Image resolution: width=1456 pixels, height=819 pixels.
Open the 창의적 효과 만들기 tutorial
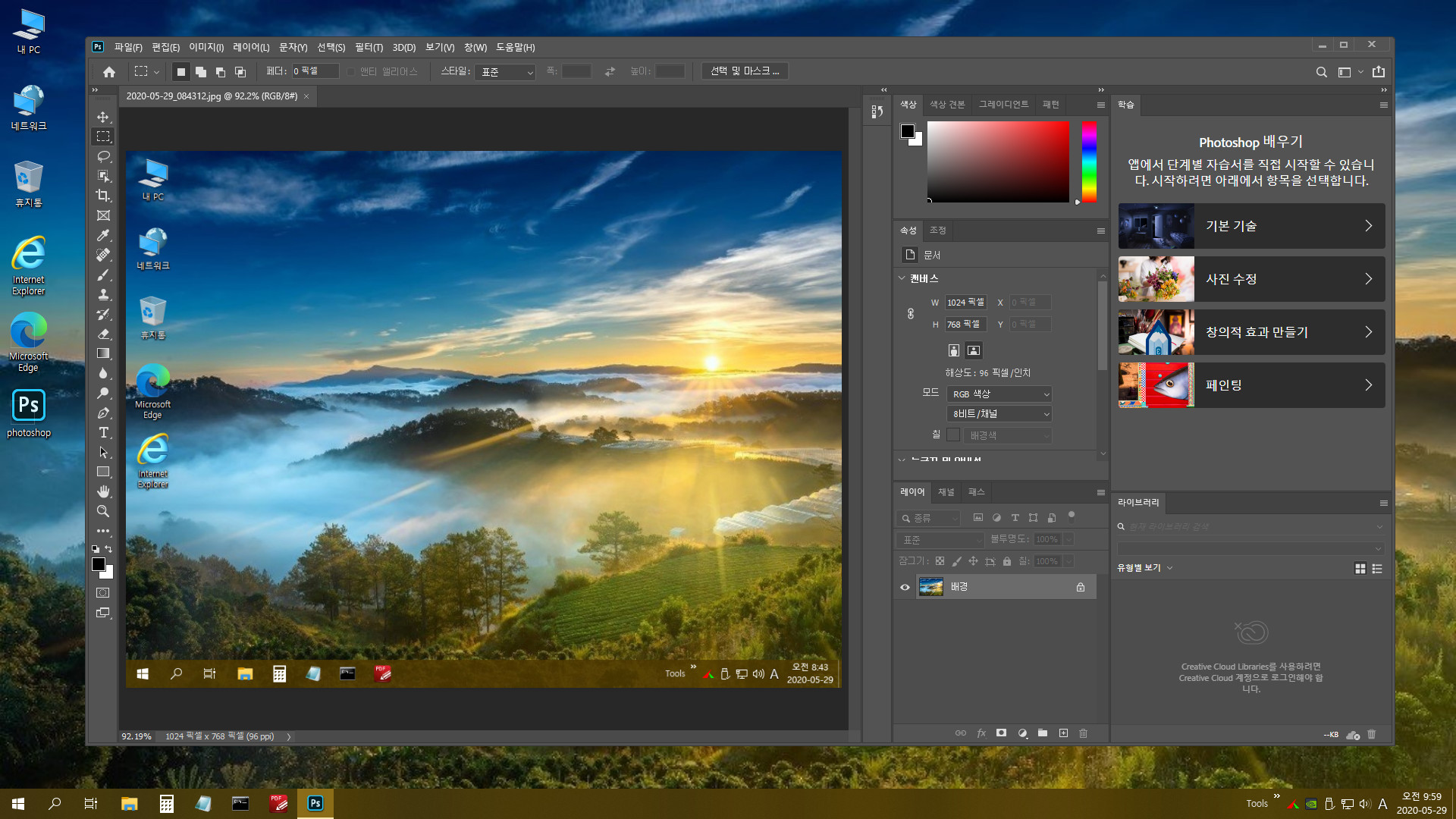[1251, 332]
